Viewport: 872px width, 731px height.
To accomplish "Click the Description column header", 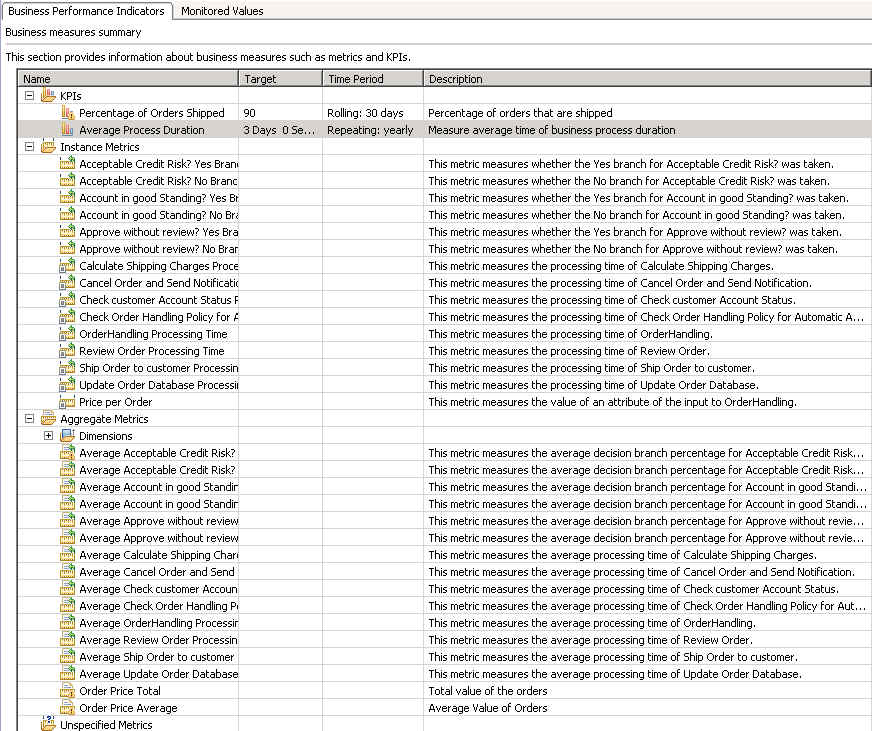I will point(645,79).
